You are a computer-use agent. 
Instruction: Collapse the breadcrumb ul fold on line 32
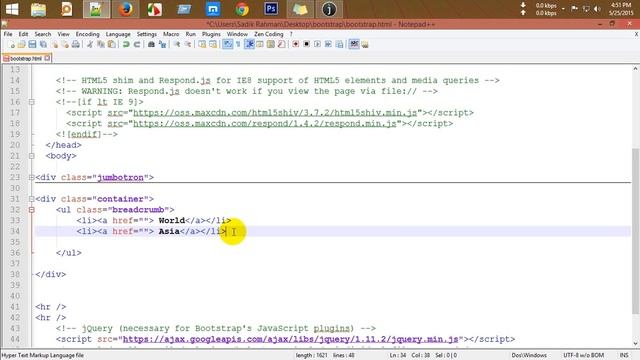coord(31,210)
